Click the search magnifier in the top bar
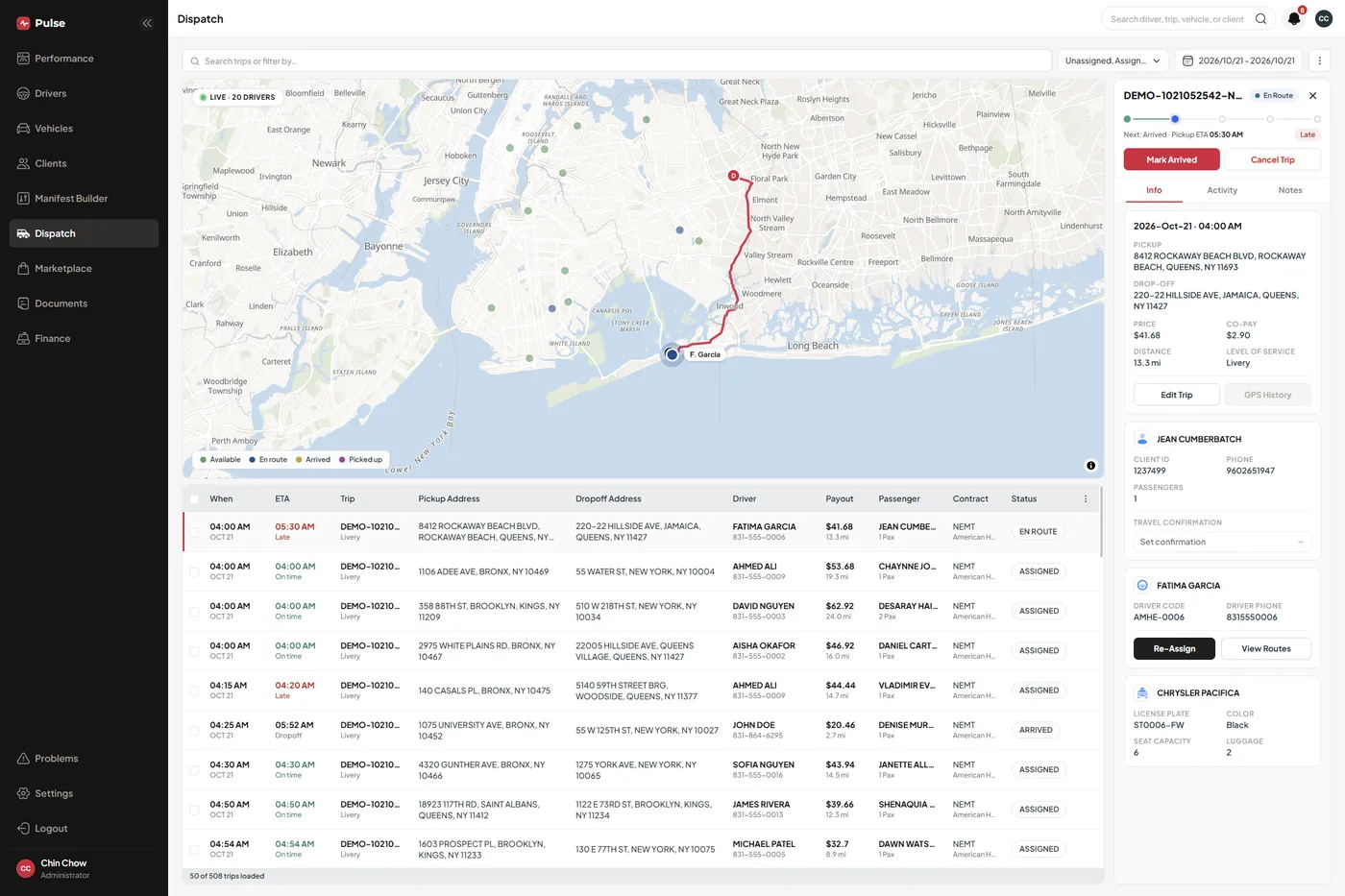The width and height of the screenshot is (1345, 896). click(1260, 19)
